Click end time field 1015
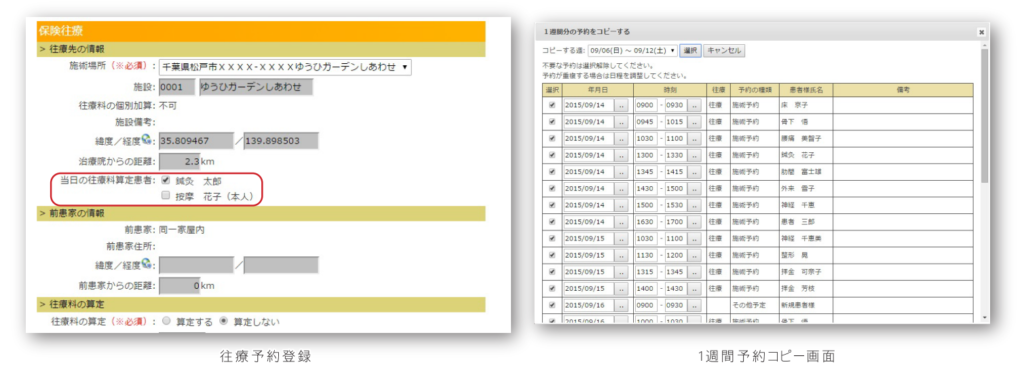1024x371 pixels. (676, 121)
